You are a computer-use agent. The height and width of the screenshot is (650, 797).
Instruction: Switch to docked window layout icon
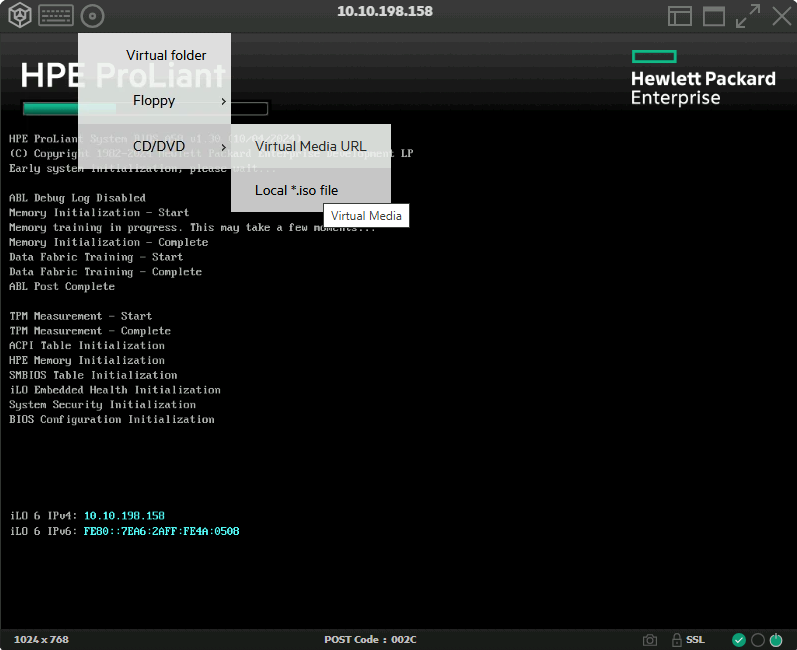tap(680, 16)
